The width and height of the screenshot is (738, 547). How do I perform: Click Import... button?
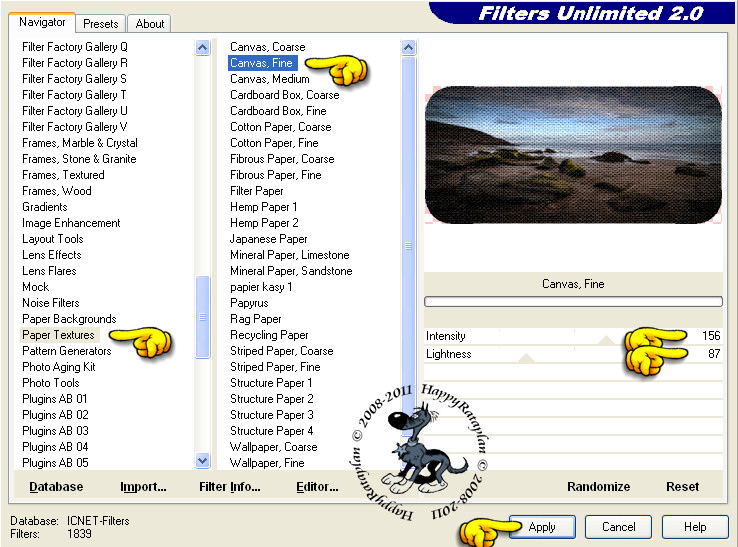click(143, 486)
